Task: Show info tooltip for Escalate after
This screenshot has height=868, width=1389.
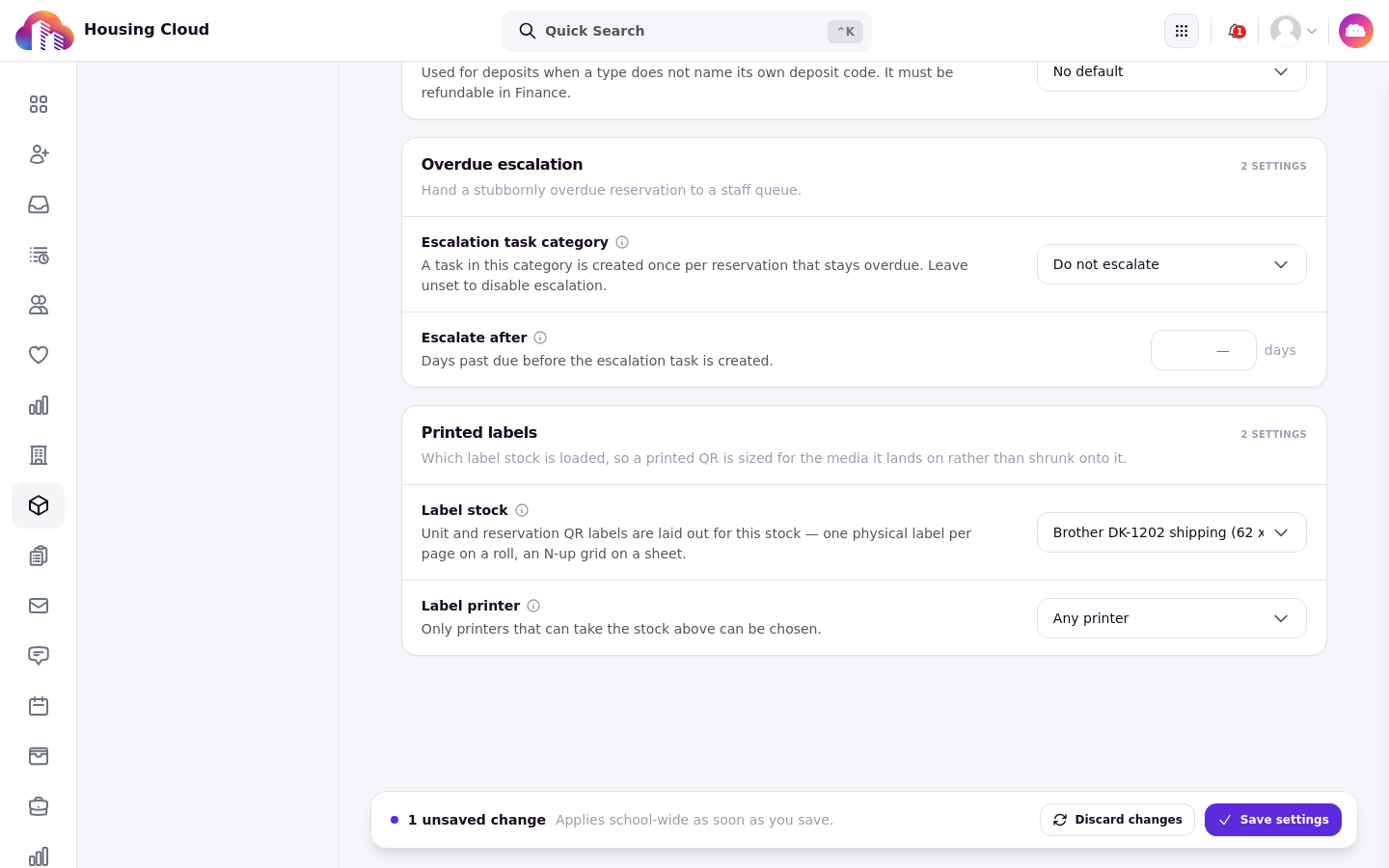Action: coord(540,338)
